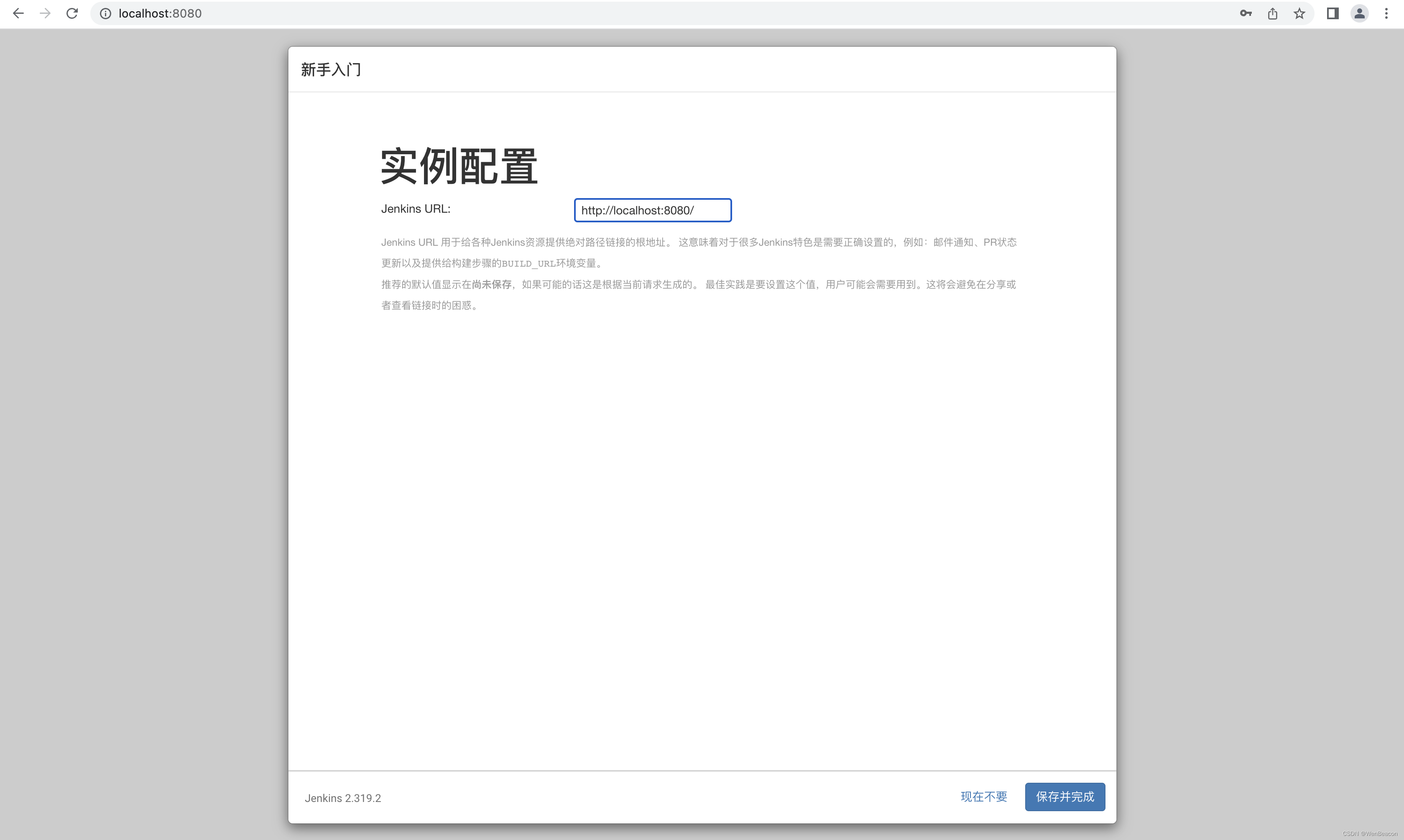
Task: Click the Jenkins 2.319.2 version text
Action: coord(342,798)
